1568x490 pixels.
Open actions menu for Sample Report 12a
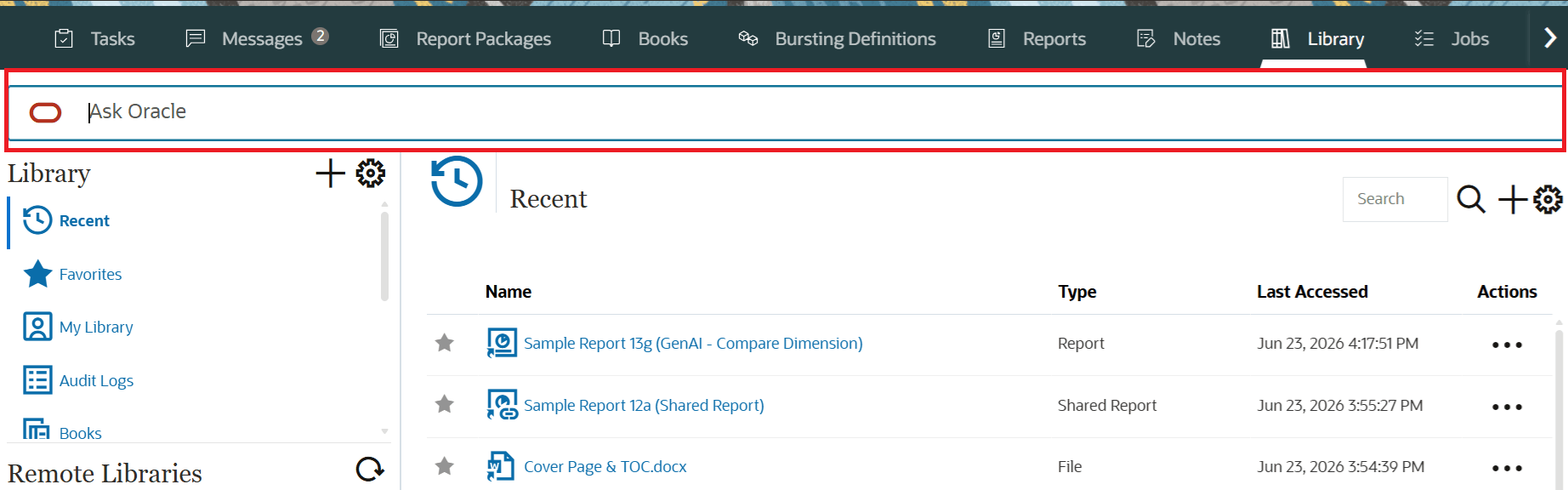pos(1507,407)
